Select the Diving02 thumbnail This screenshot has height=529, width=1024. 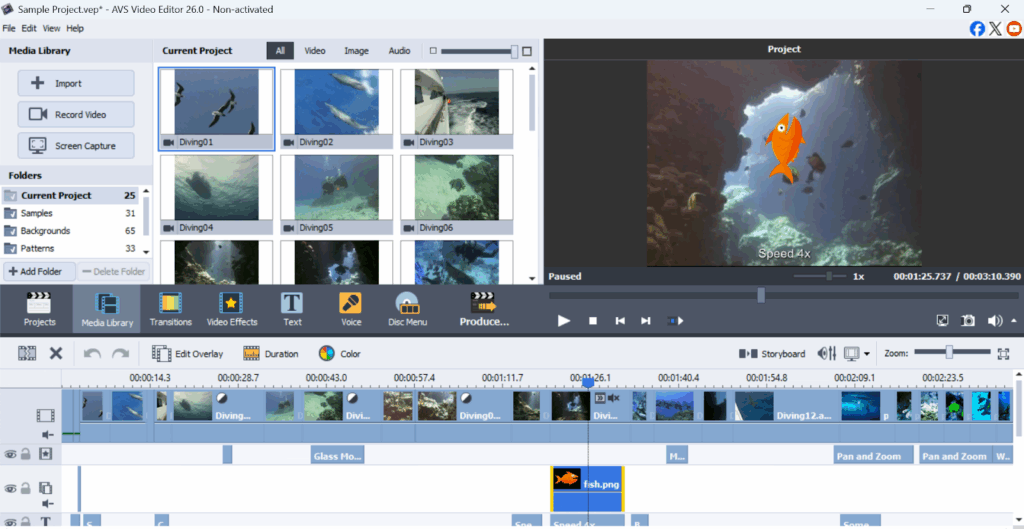336,109
